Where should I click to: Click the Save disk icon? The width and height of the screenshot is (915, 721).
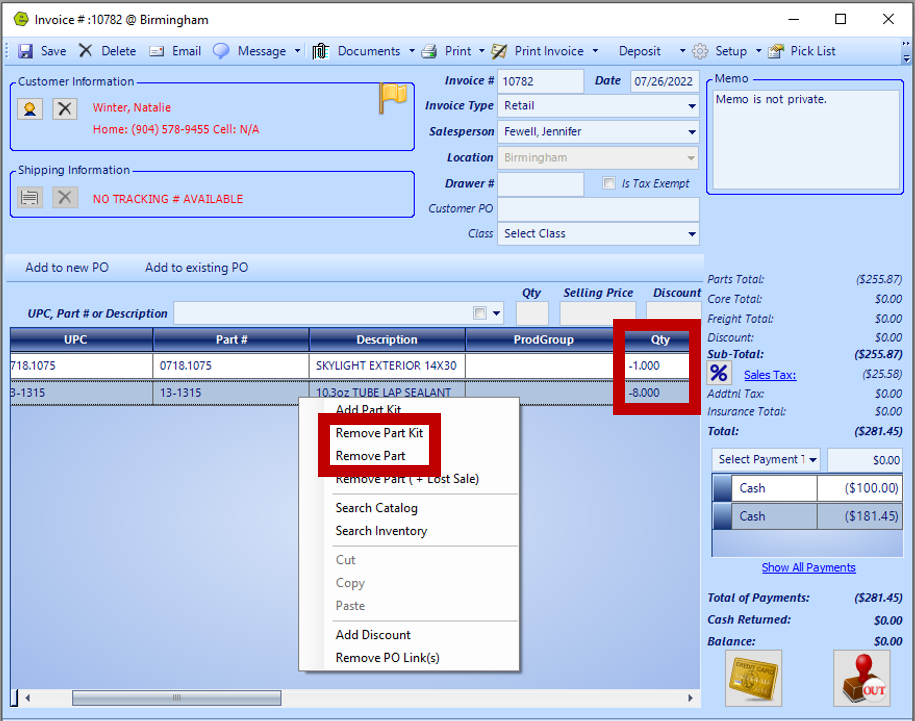coord(25,51)
